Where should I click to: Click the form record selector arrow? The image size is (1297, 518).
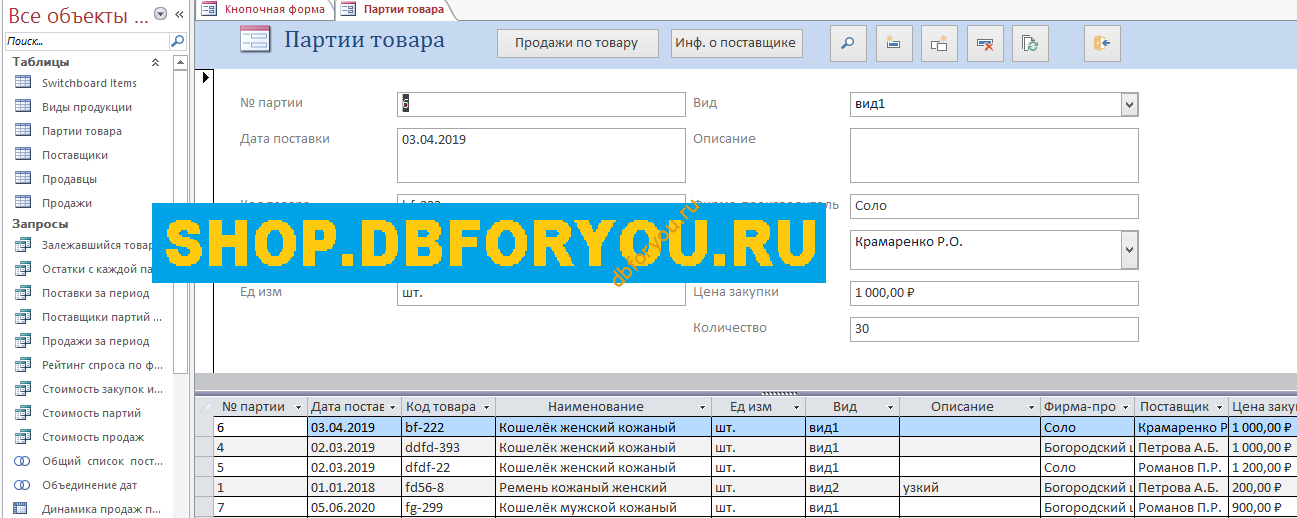click(x=206, y=77)
